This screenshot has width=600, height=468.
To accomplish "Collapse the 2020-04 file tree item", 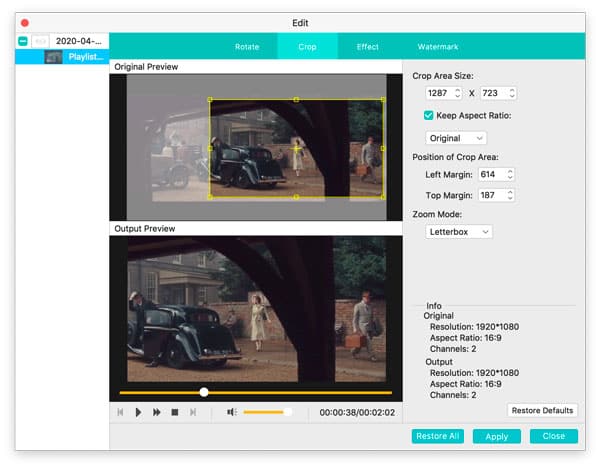I will [x=23, y=41].
